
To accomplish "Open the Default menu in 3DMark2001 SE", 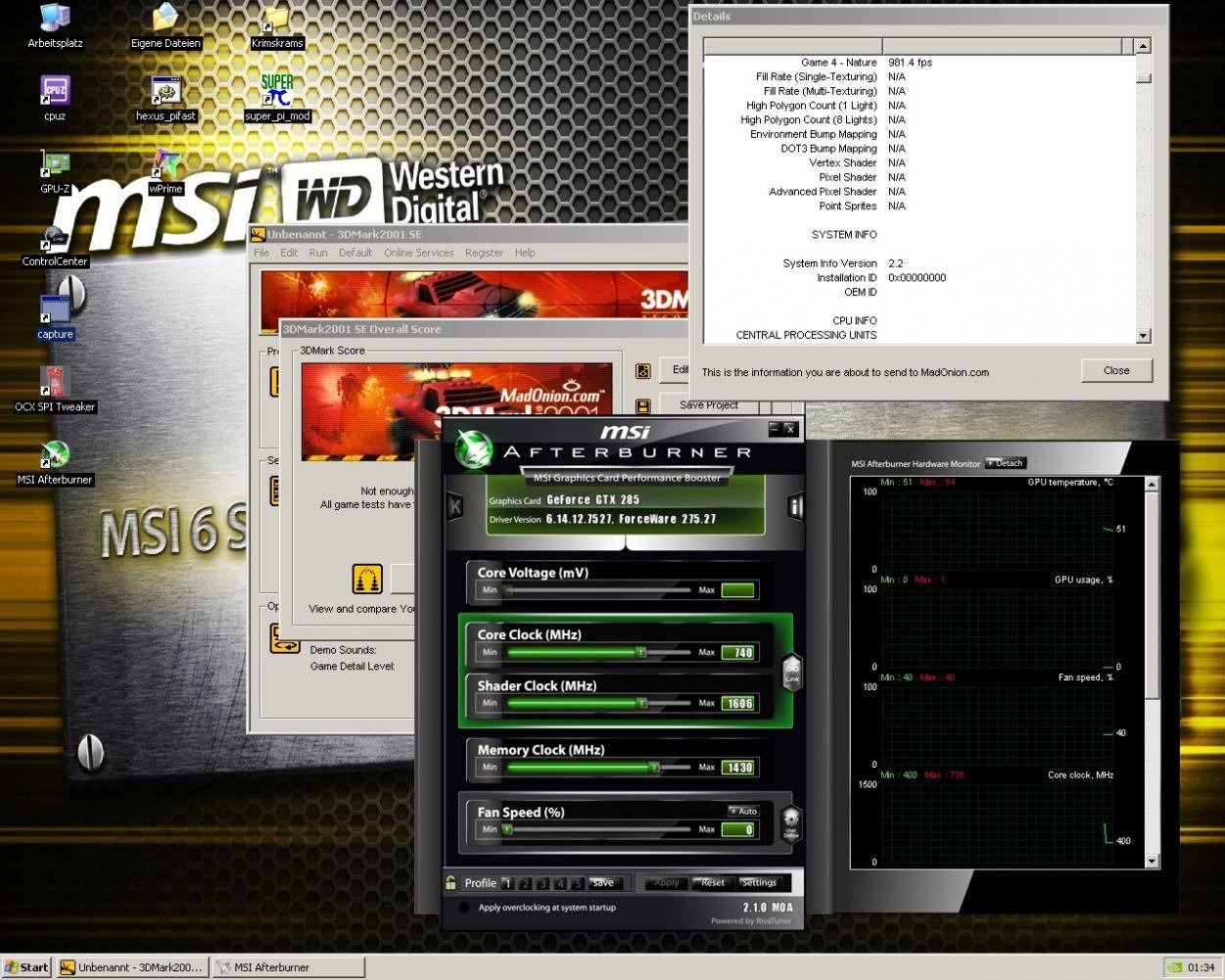I will coord(355,253).
